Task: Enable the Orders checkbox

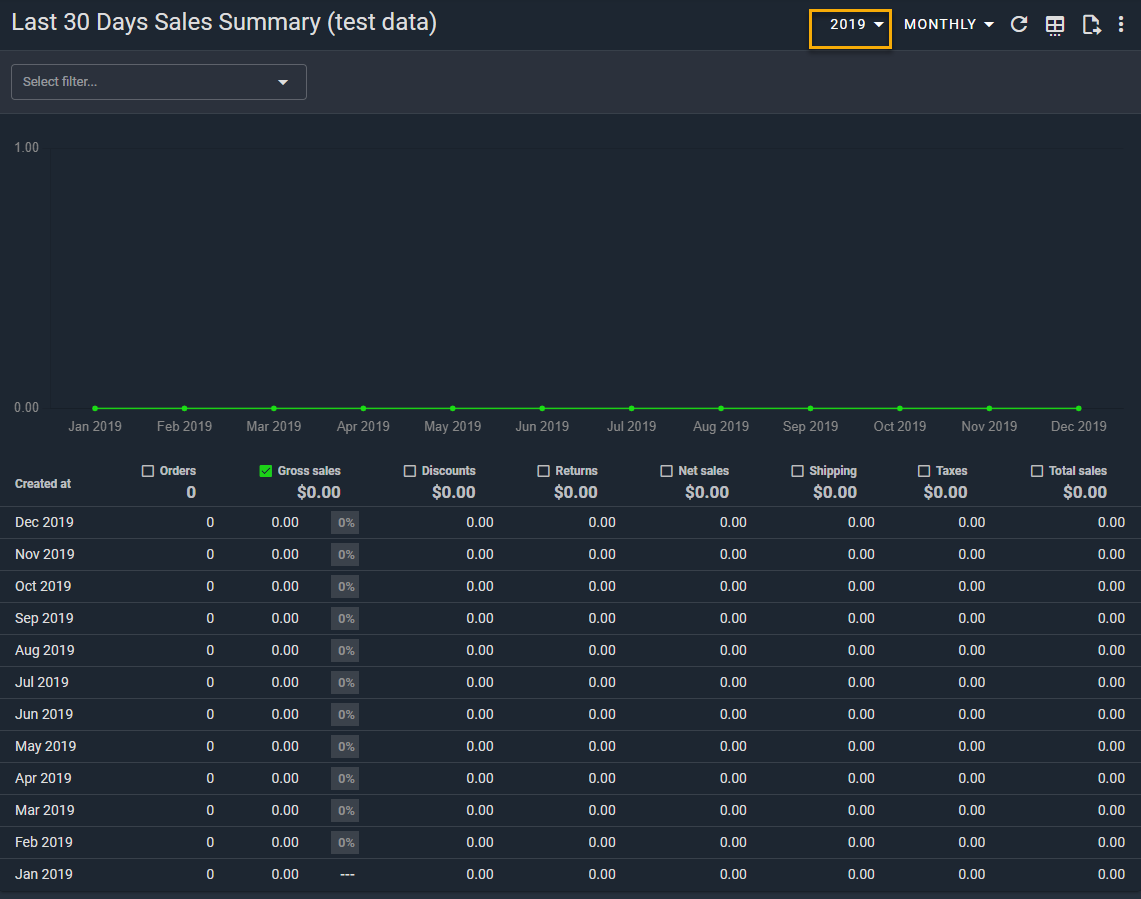Action: tap(148, 471)
